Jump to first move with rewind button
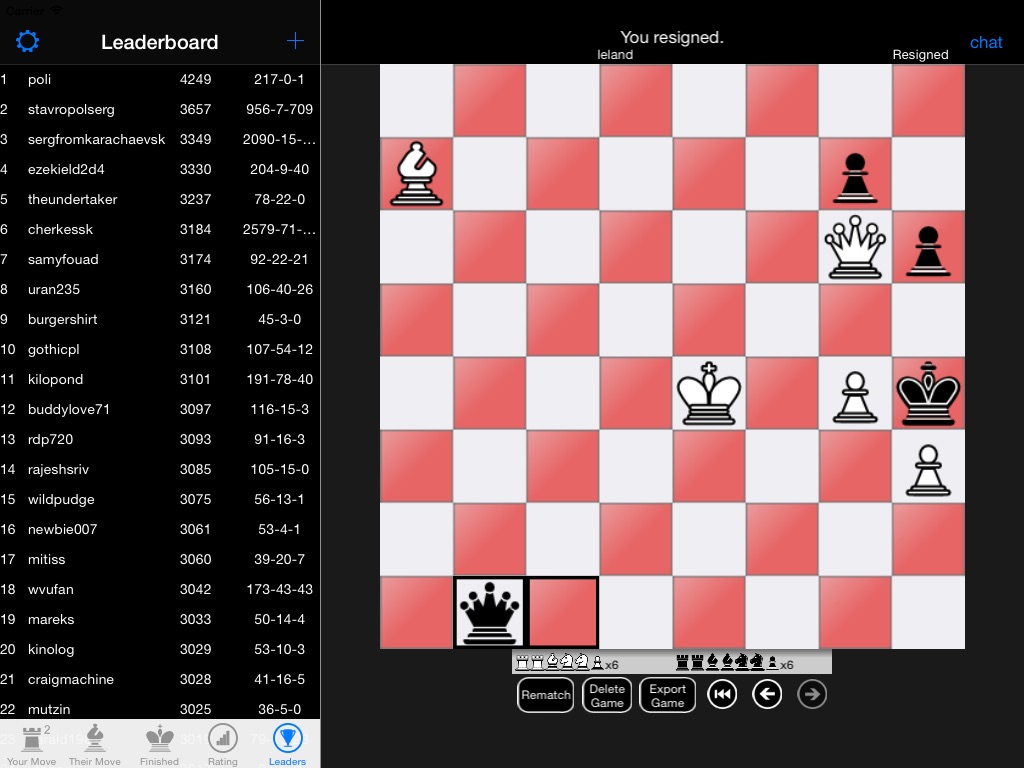The width and height of the screenshot is (1024, 768). click(x=722, y=694)
